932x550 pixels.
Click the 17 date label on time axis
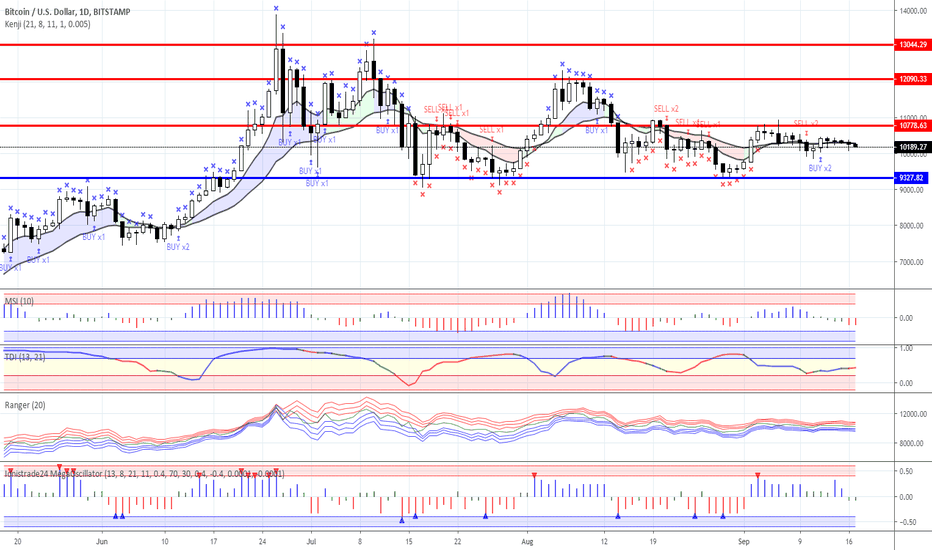pos(213,542)
